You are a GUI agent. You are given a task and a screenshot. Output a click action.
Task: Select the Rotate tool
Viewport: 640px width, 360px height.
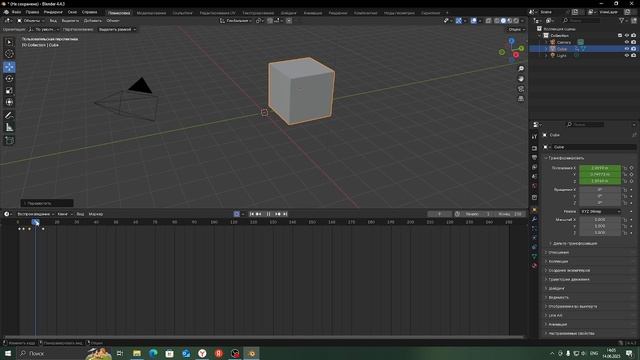[x=9, y=79]
